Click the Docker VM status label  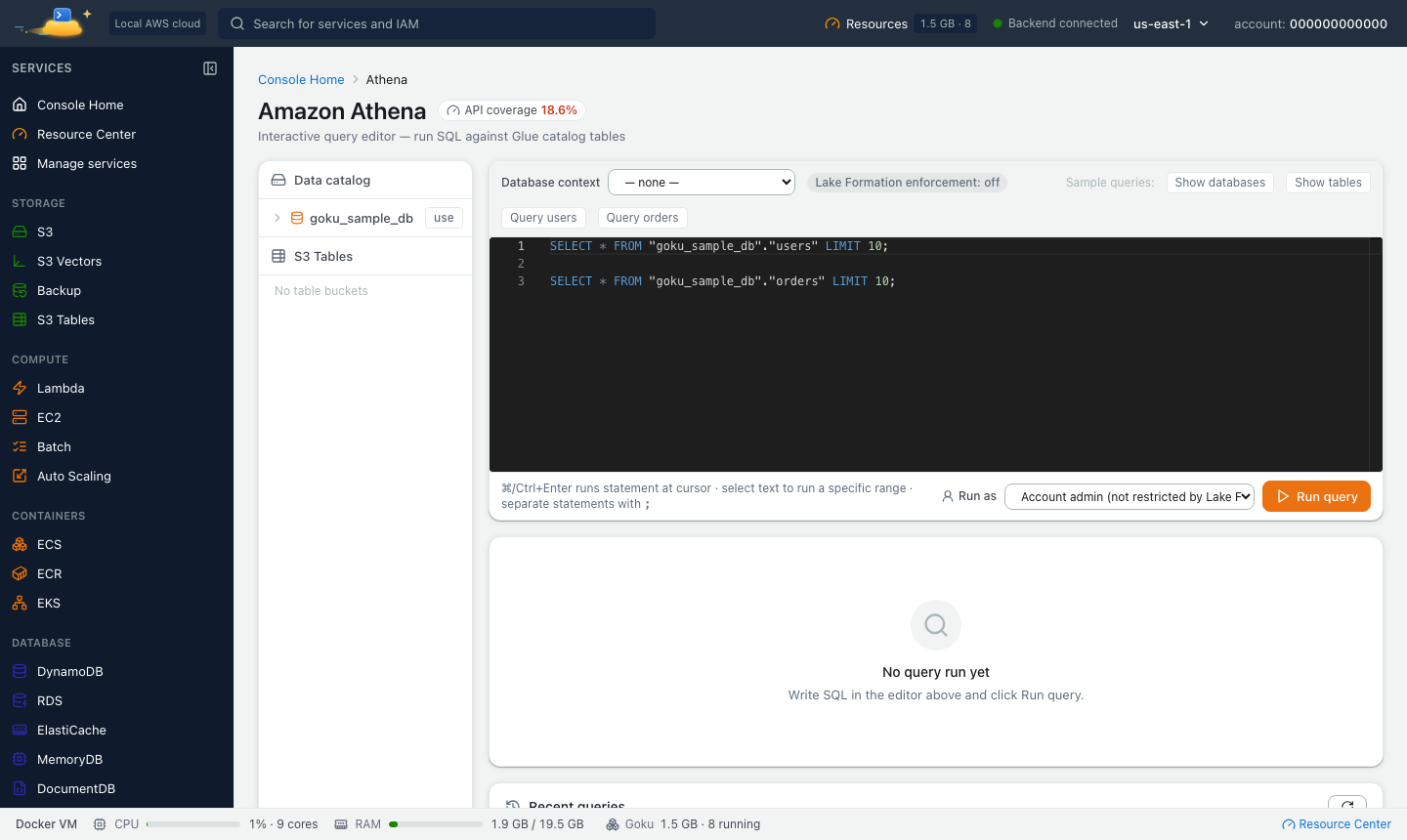[46, 824]
